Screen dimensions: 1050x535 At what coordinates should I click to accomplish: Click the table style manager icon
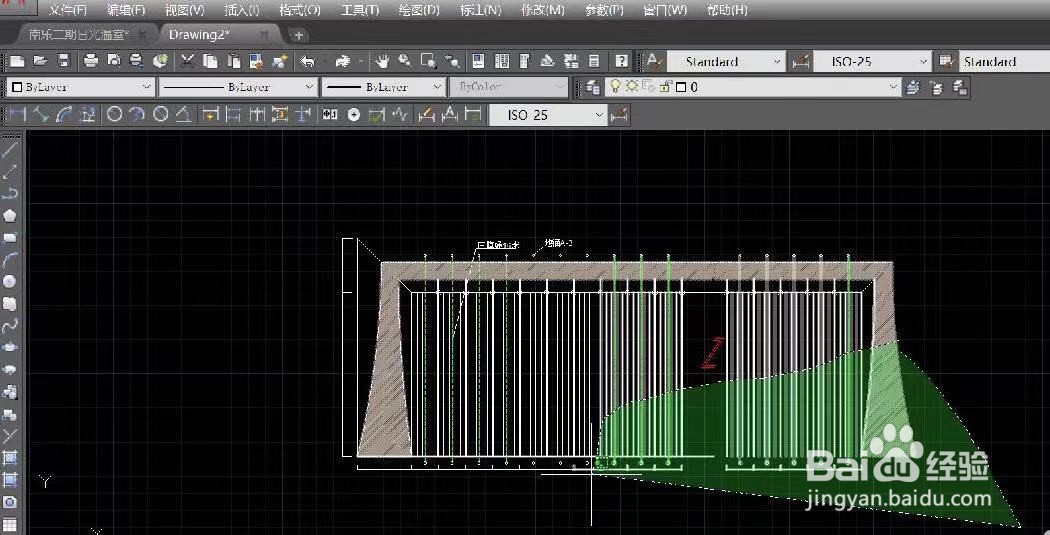(946, 62)
